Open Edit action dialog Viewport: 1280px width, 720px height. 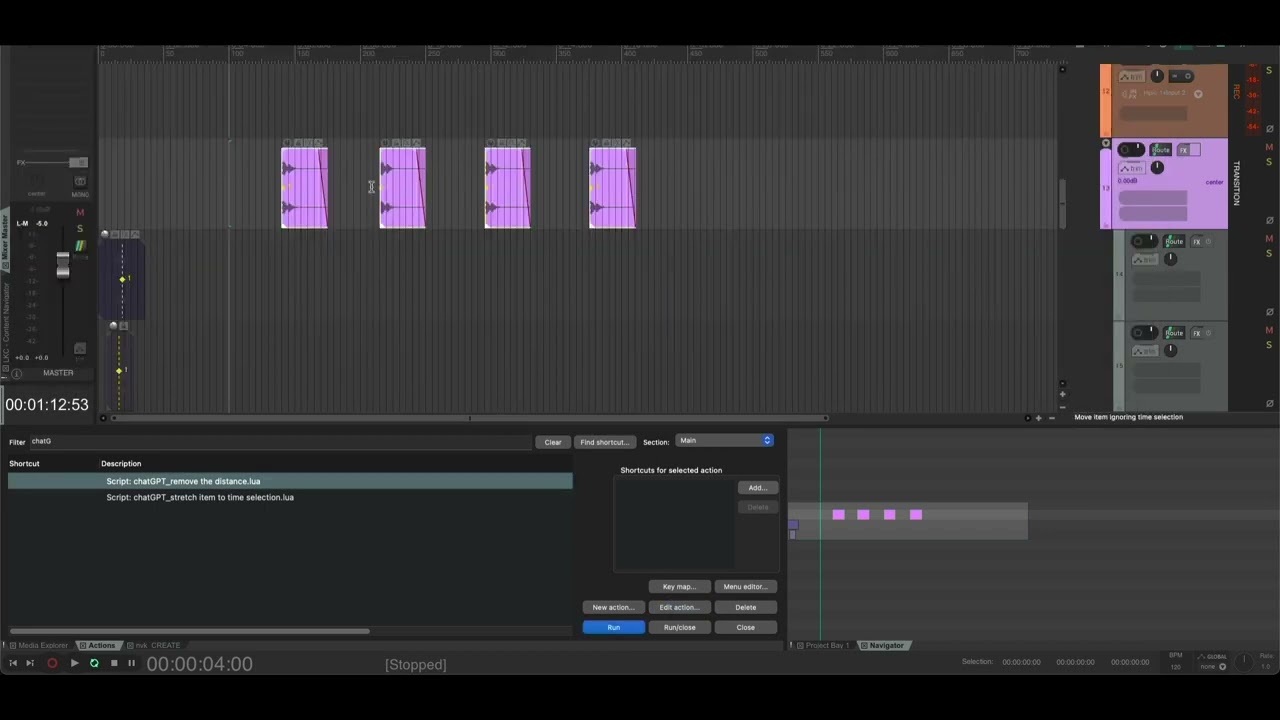pyautogui.click(x=680, y=607)
